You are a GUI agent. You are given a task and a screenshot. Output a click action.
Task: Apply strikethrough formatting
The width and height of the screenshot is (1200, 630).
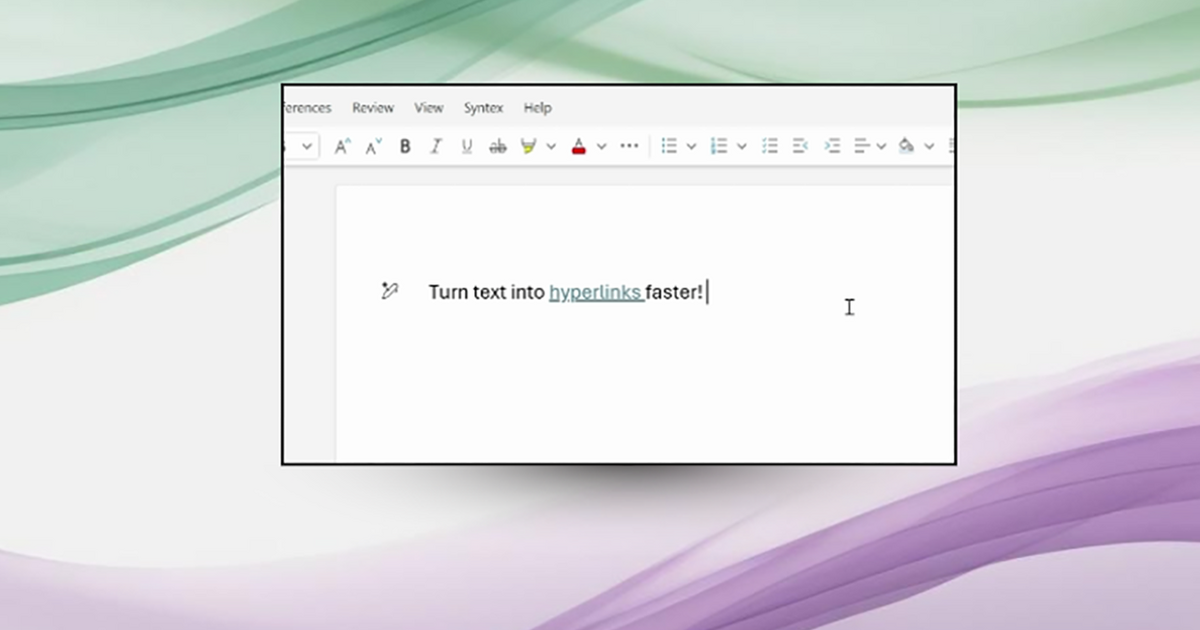[497, 146]
